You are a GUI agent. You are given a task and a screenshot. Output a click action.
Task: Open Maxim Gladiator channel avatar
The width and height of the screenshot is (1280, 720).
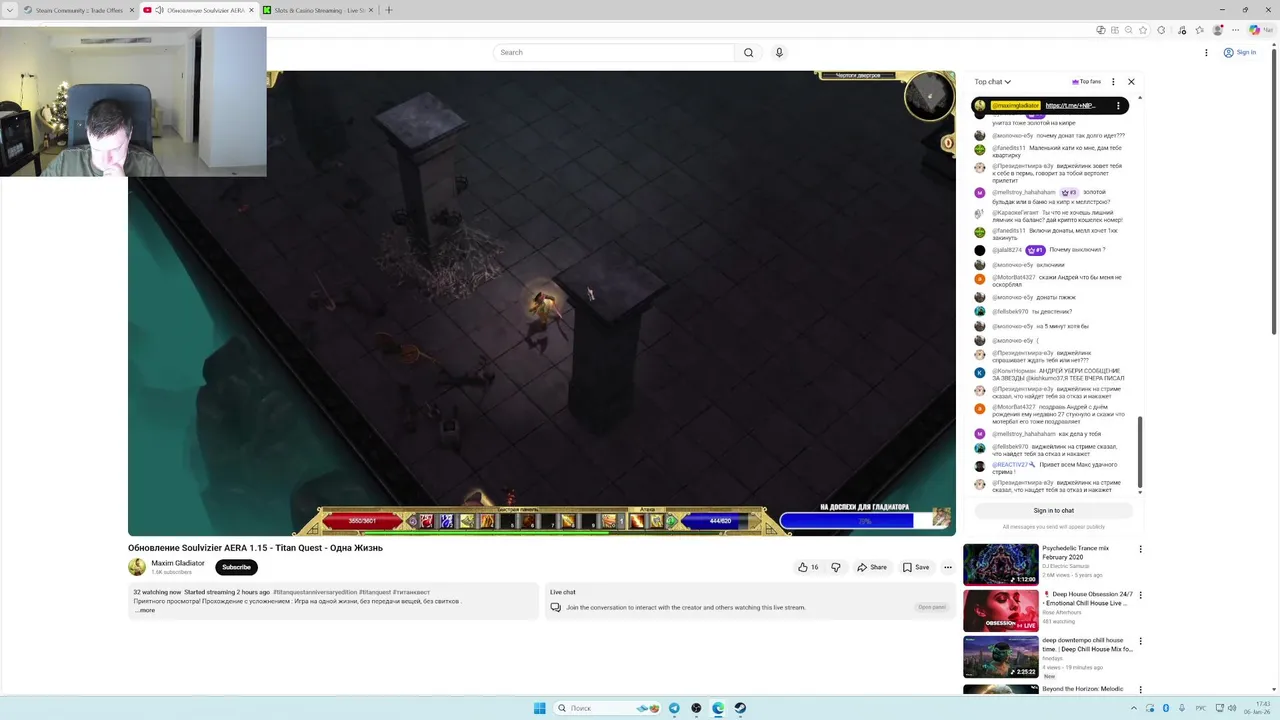tap(137, 567)
